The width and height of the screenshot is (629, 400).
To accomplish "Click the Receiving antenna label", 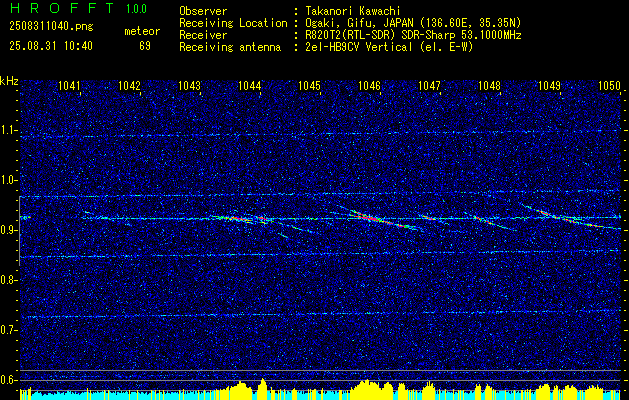I will (230, 47).
